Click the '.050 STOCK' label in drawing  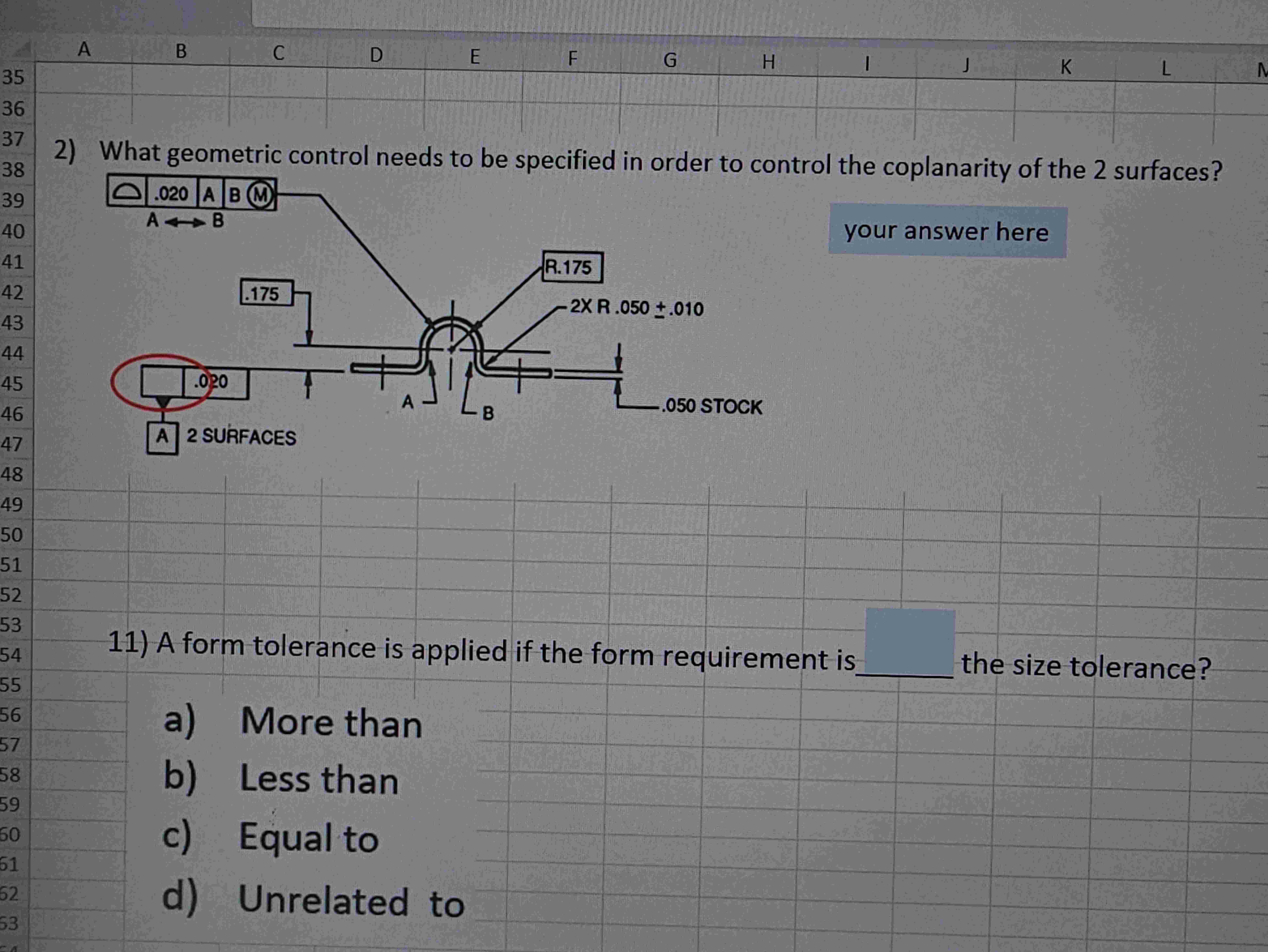(711, 406)
